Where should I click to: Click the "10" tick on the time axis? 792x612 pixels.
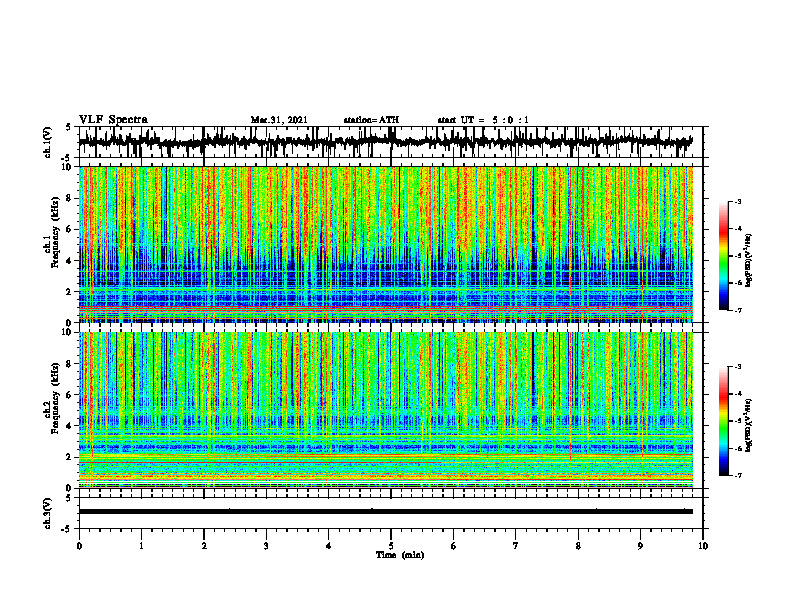pyautogui.click(x=703, y=546)
